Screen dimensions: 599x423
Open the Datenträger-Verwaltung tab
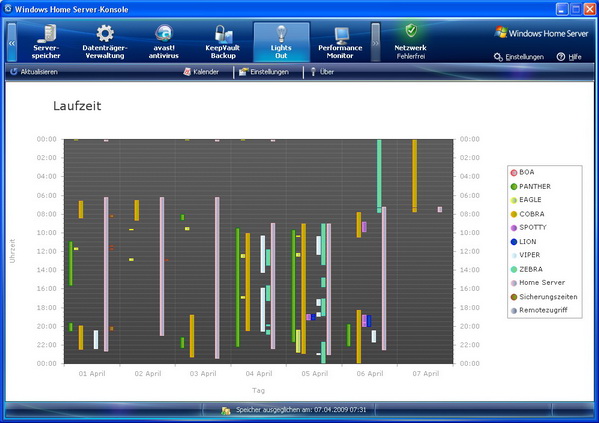point(105,42)
